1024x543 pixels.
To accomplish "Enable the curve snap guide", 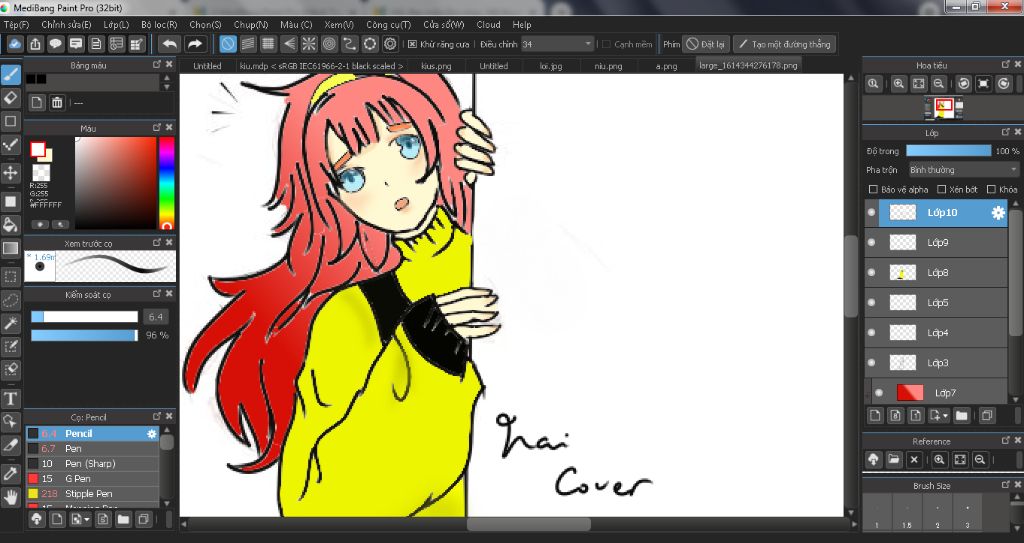I will 349,44.
